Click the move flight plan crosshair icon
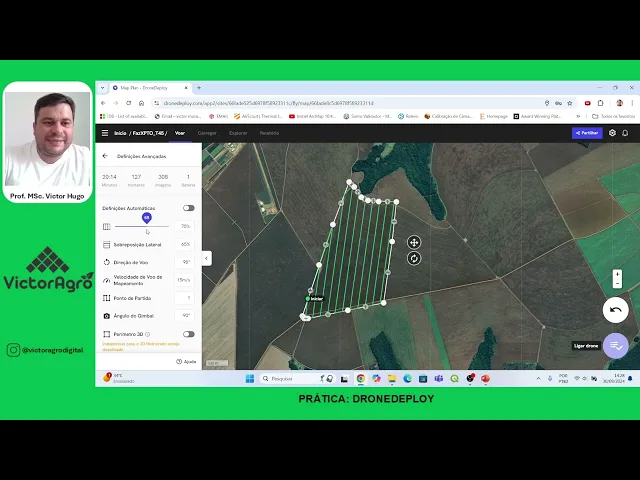Screen dimensions: 640x480 point(414,242)
